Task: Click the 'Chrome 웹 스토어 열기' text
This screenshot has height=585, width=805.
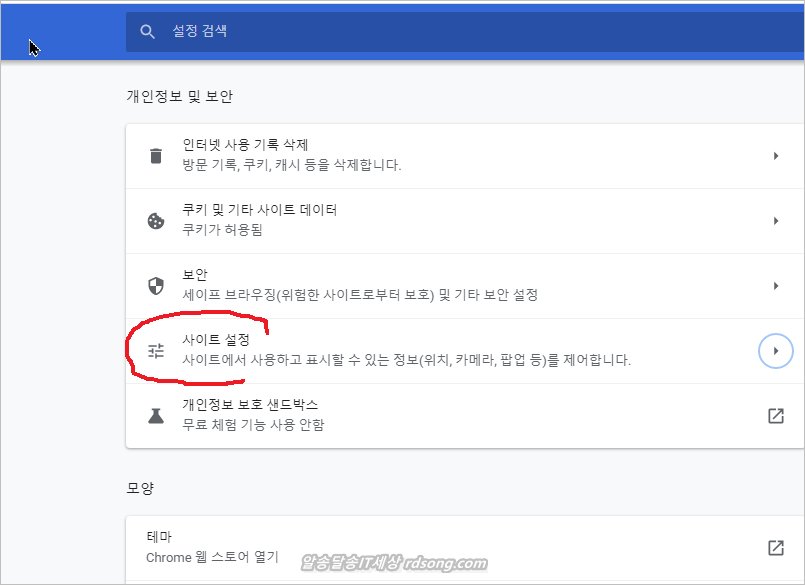Action: tap(212, 557)
